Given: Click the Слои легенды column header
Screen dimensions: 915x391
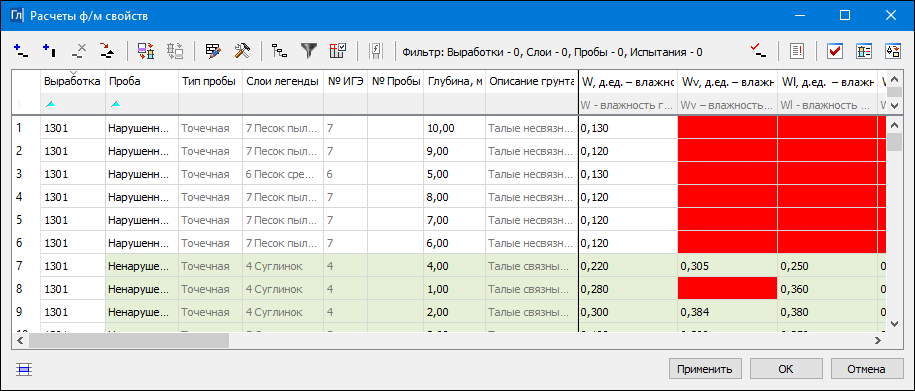Looking at the screenshot, I should [x=283, y=82].
